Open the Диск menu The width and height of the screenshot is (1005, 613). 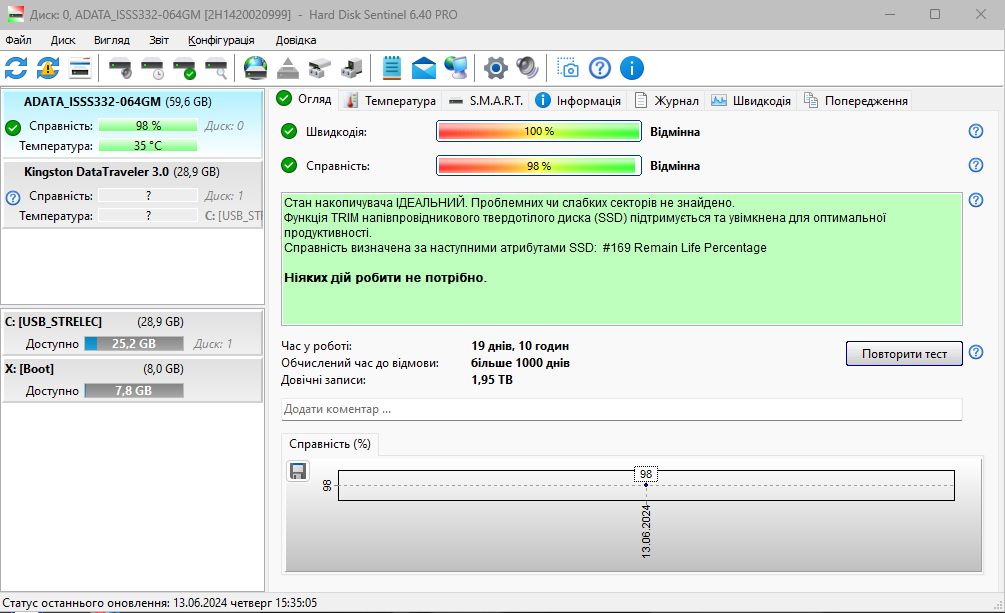(x=63, y=40)
